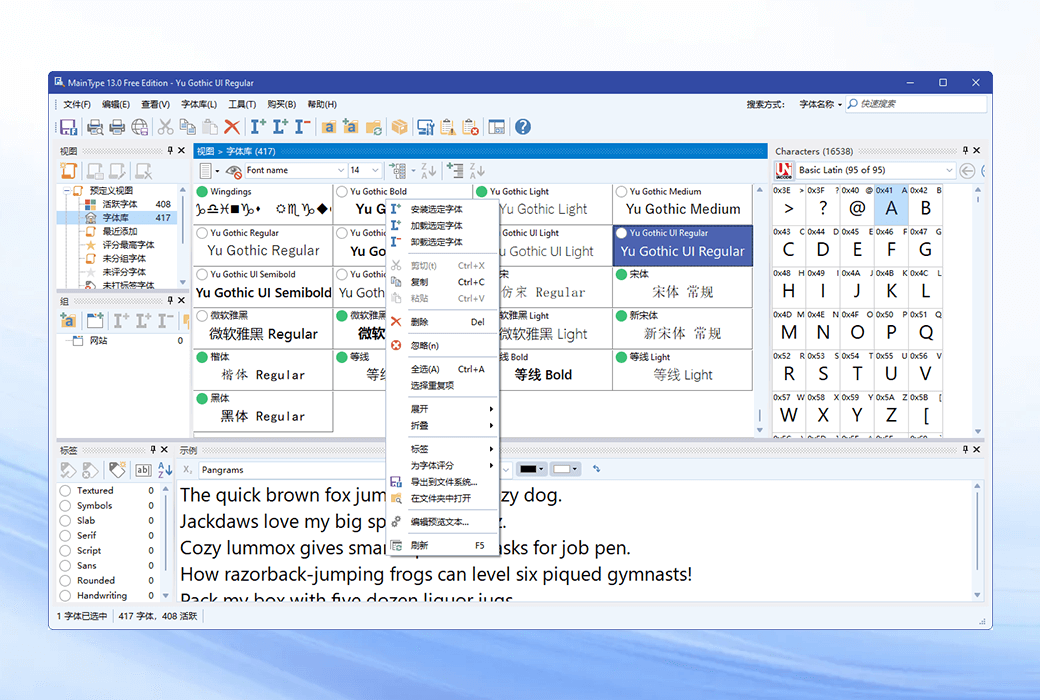
Task: Click the white background color swatch
Action: coord(561,469)
